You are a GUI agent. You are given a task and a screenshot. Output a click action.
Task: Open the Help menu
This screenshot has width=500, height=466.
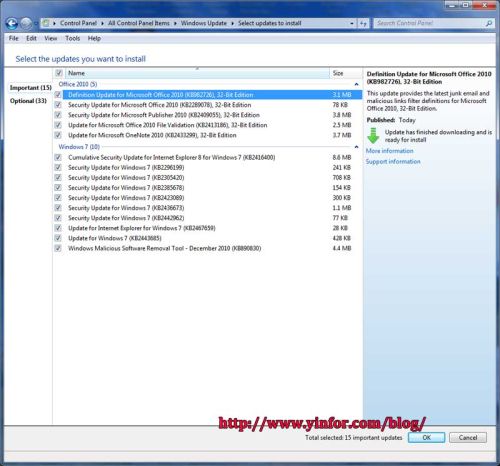[x=94, y=38]
